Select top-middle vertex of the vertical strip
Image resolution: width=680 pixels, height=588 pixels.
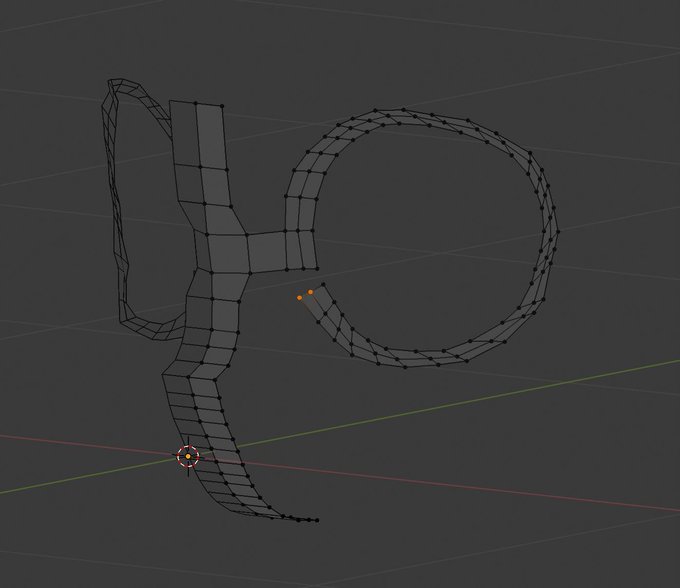[196, 103]
